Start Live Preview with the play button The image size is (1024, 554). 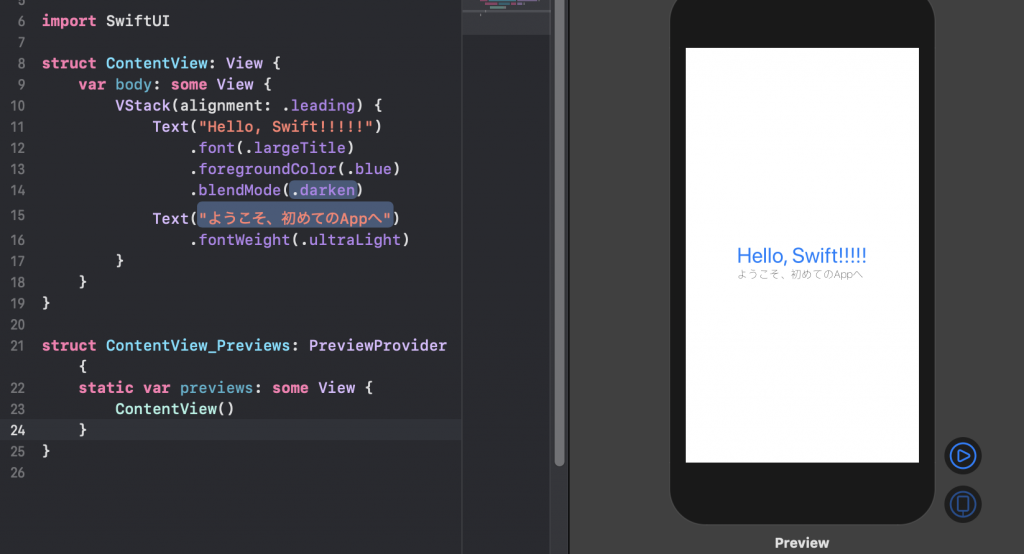(963, 456)
